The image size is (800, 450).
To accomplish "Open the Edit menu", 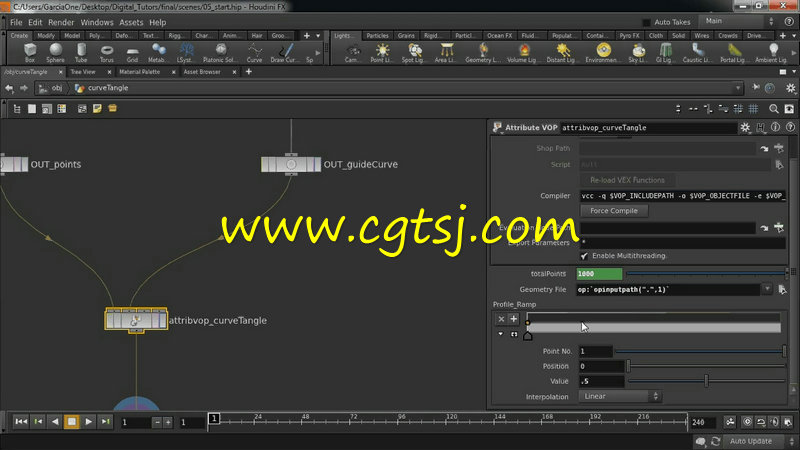I will pyautogui.click(x=35, y=22).
